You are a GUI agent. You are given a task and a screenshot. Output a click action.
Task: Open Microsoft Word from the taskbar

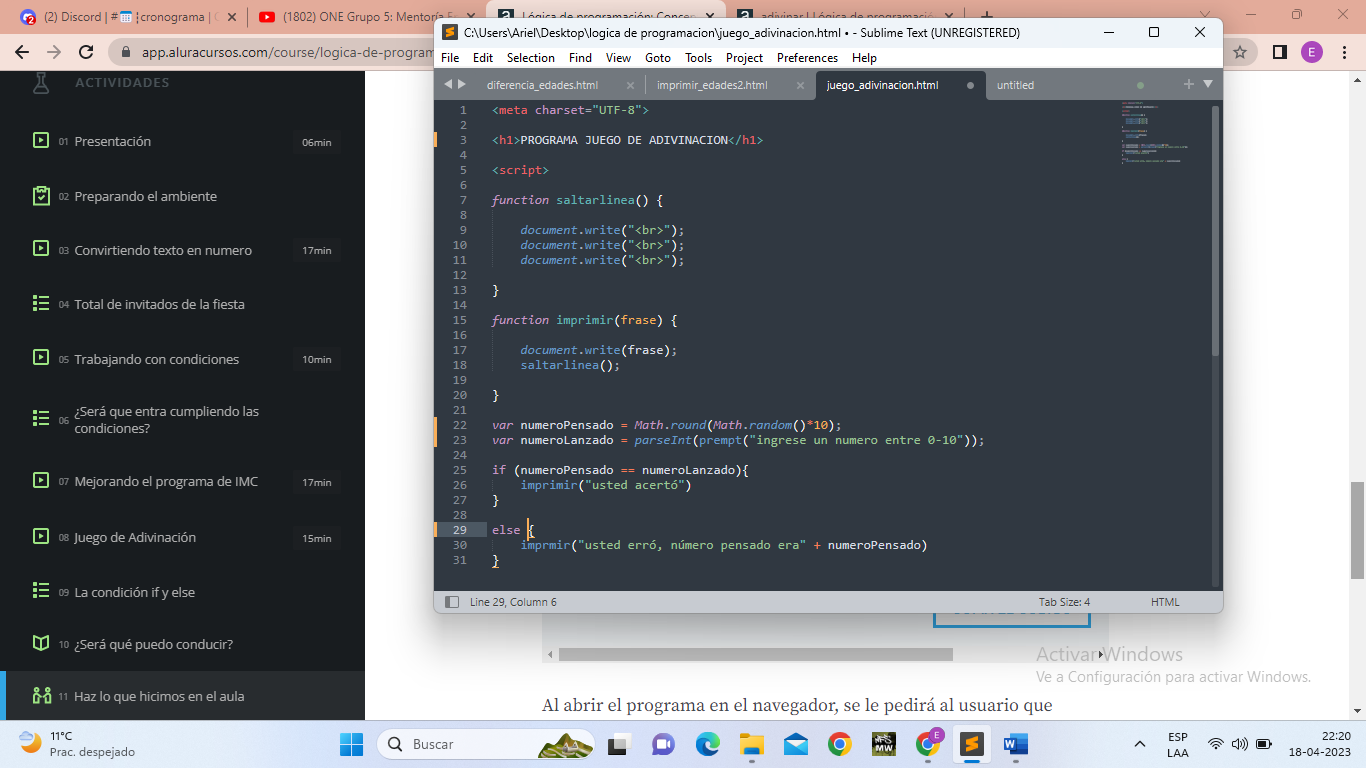1015,744
